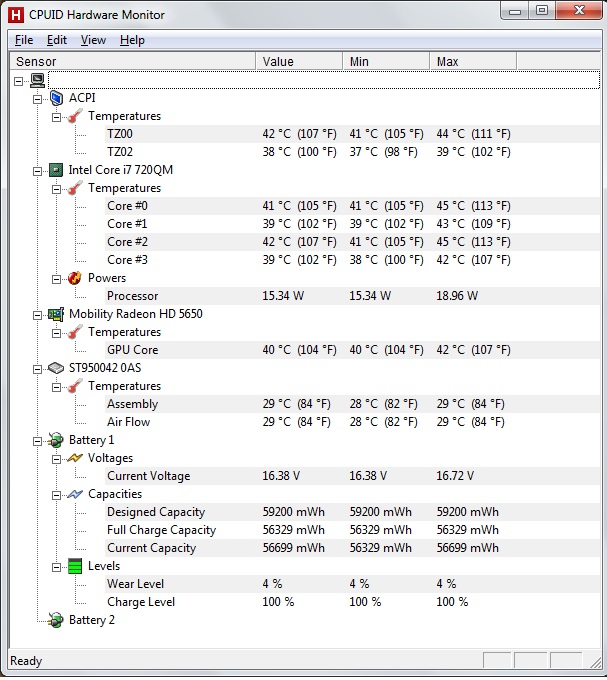This screenshot has width=607, height=680.
Task: Select the Designed Capacity row
Action: pyautogui.click(x=352, y=512)
